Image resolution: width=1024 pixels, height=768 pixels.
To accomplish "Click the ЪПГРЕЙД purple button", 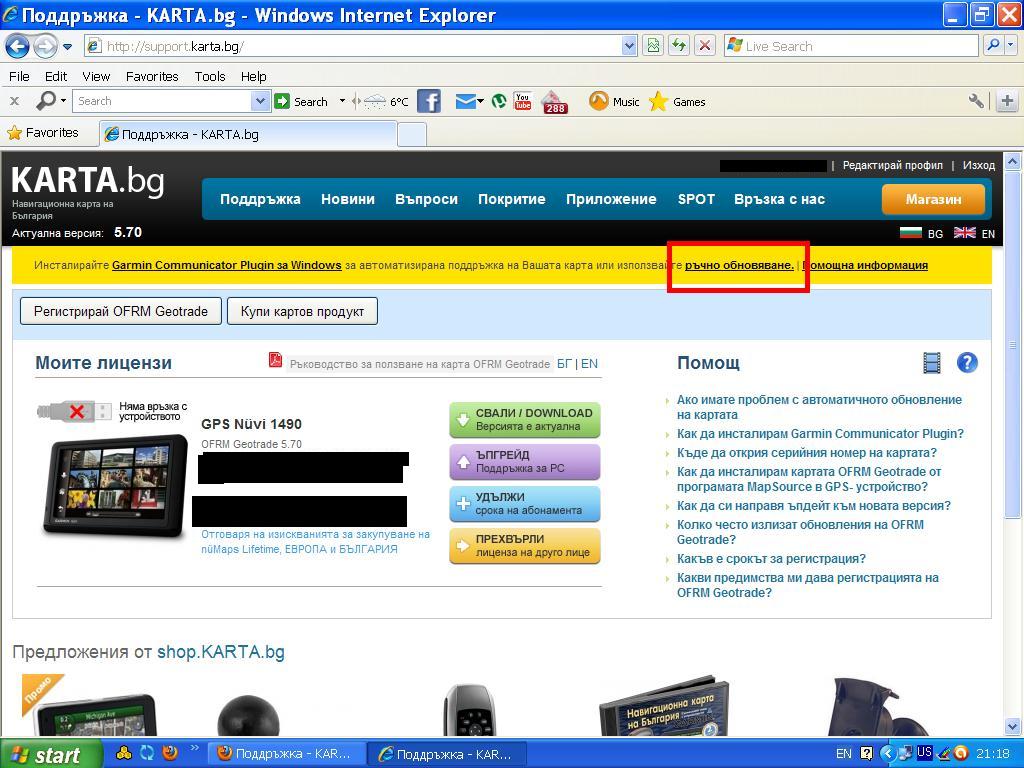I will coord(524,461).
